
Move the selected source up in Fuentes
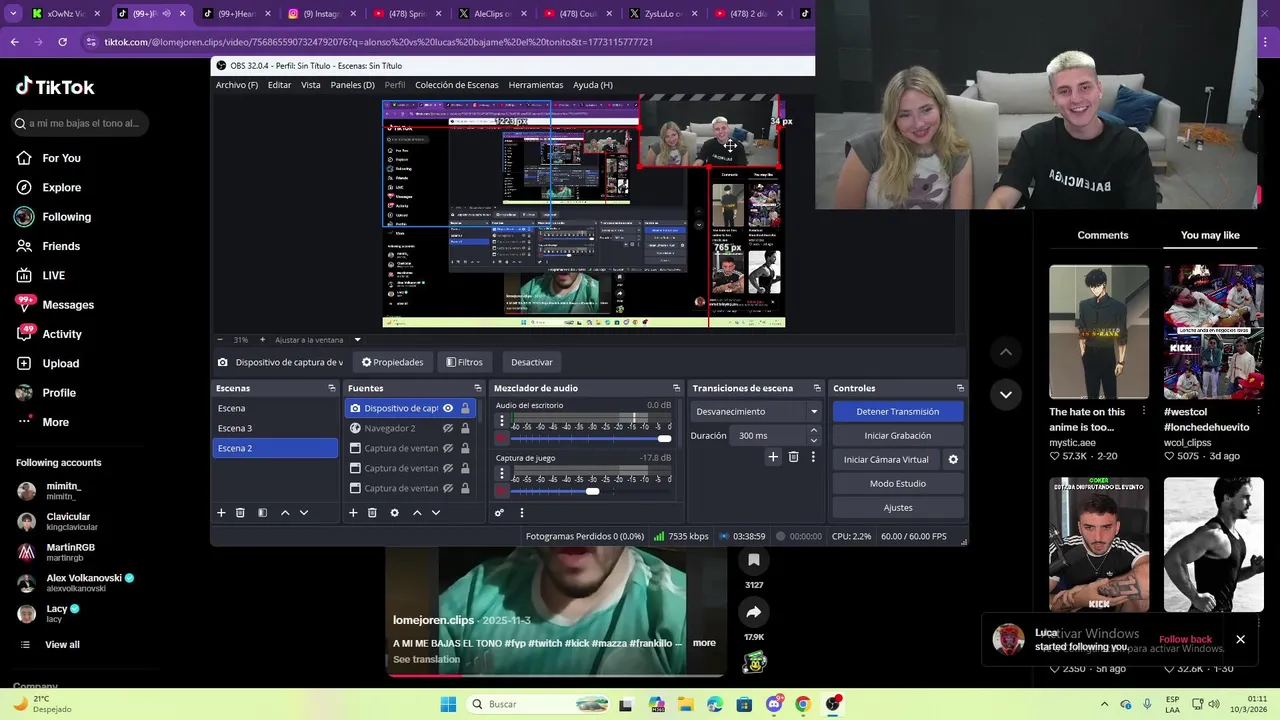[x=417, y=513]
